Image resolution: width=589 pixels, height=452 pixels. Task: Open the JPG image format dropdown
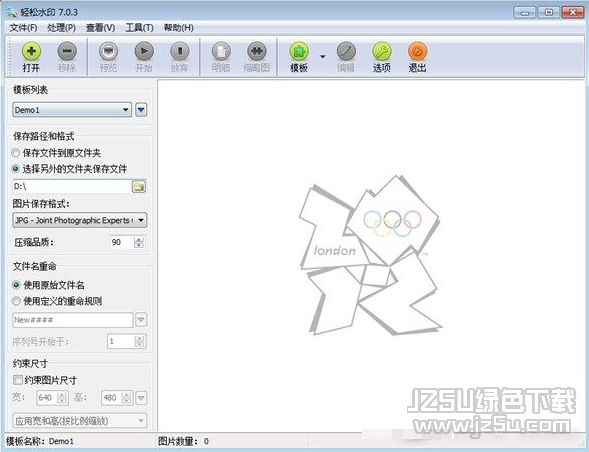(x=80, y=220)
